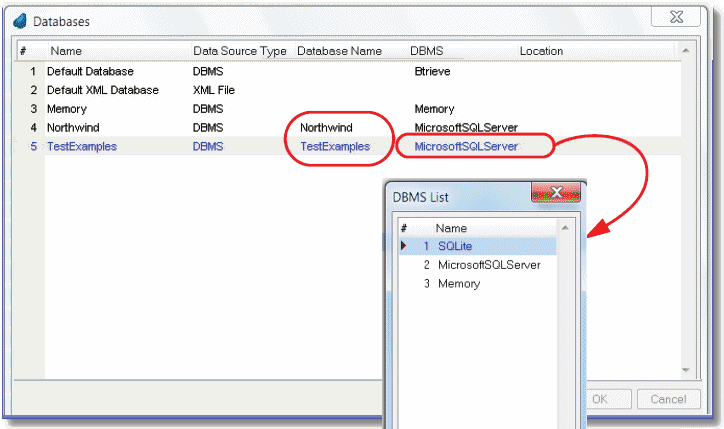Click MicrosoftSQLServer DBMS cell in Northwind row
Screen dimensions: 724x429
click(x=466, y=127)
